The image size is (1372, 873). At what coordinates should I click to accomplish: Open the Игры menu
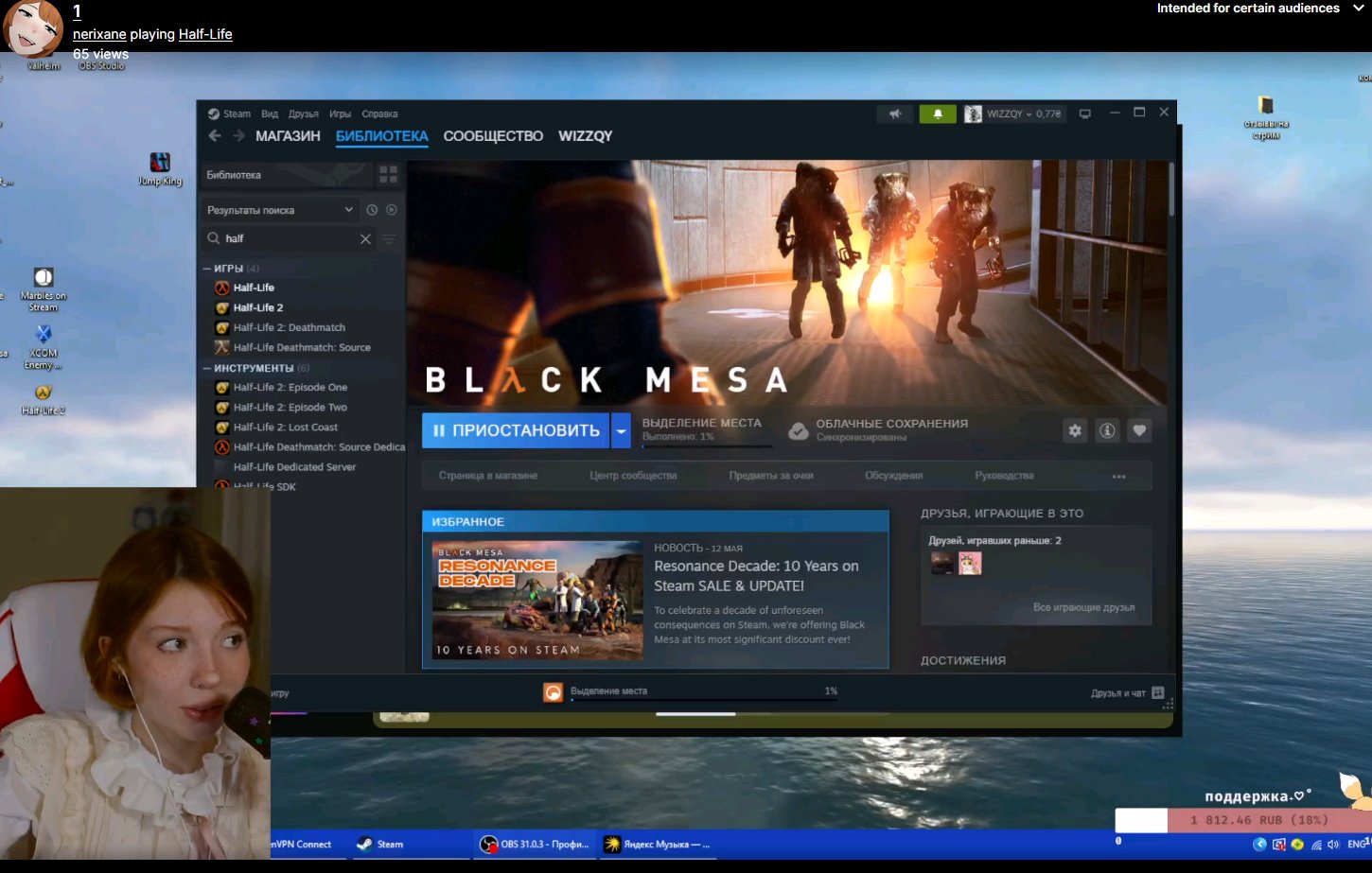point(340,114)
